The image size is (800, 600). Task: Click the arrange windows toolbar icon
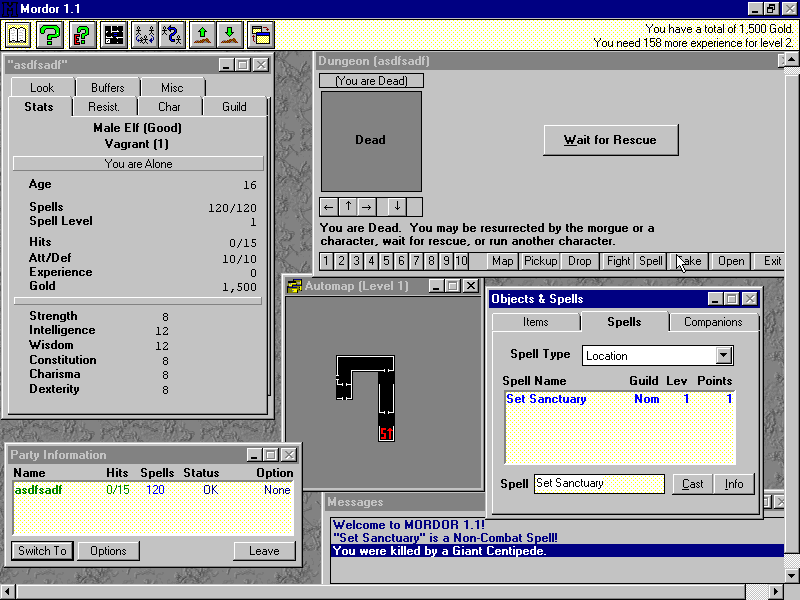click(261, 35)
